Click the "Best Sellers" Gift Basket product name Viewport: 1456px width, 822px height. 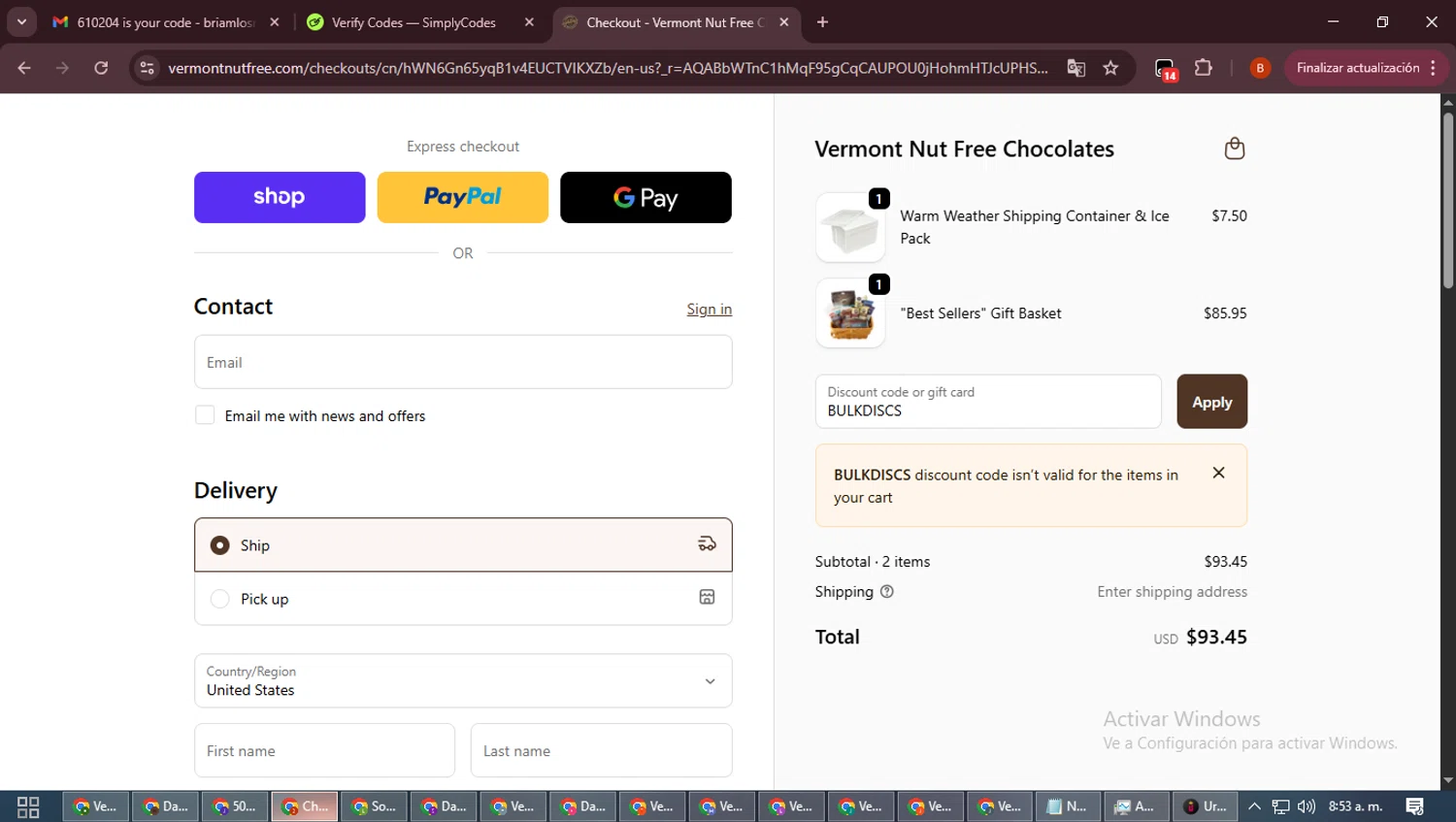[980, 313]
